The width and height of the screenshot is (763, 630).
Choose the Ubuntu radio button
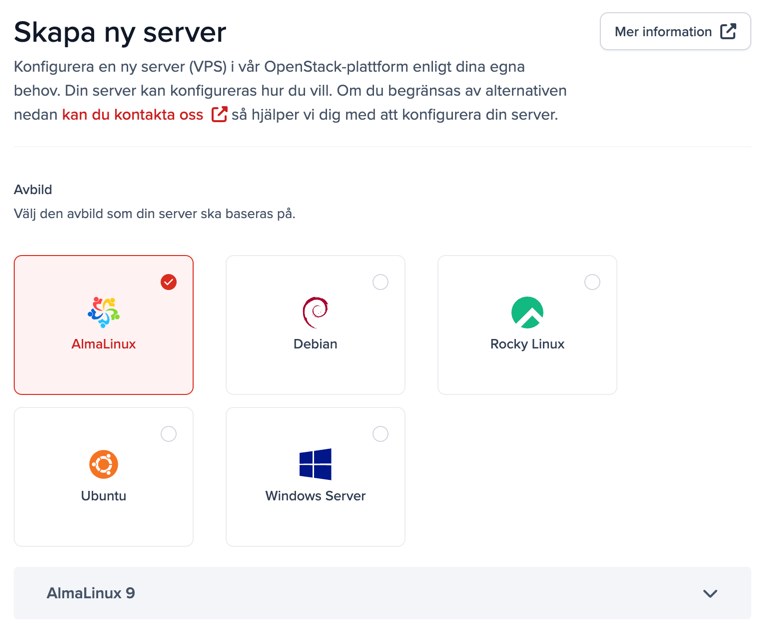pyautogui.click(x=169, y=434)
